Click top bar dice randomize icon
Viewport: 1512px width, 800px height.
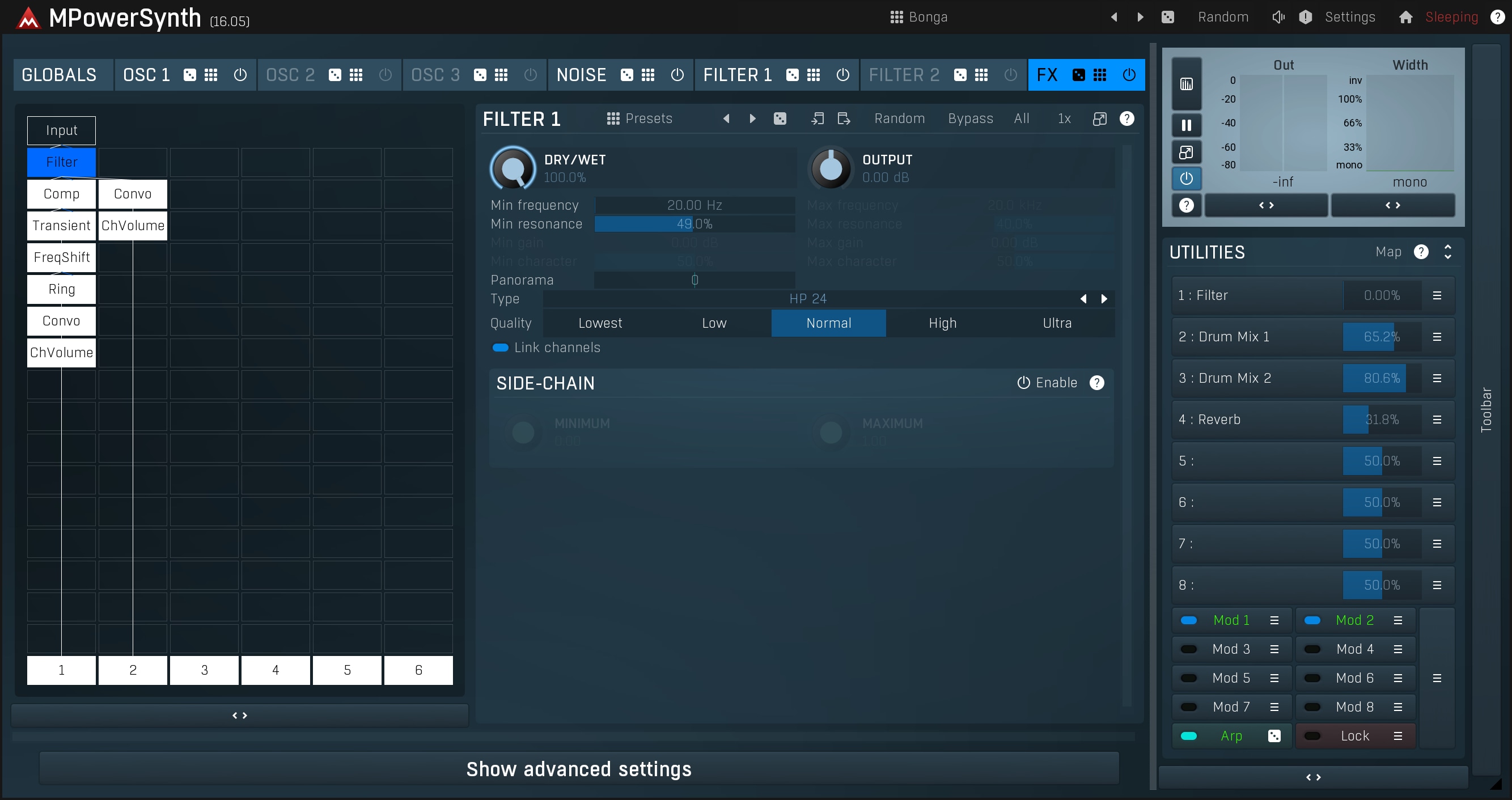click(x=1167, y=17)
